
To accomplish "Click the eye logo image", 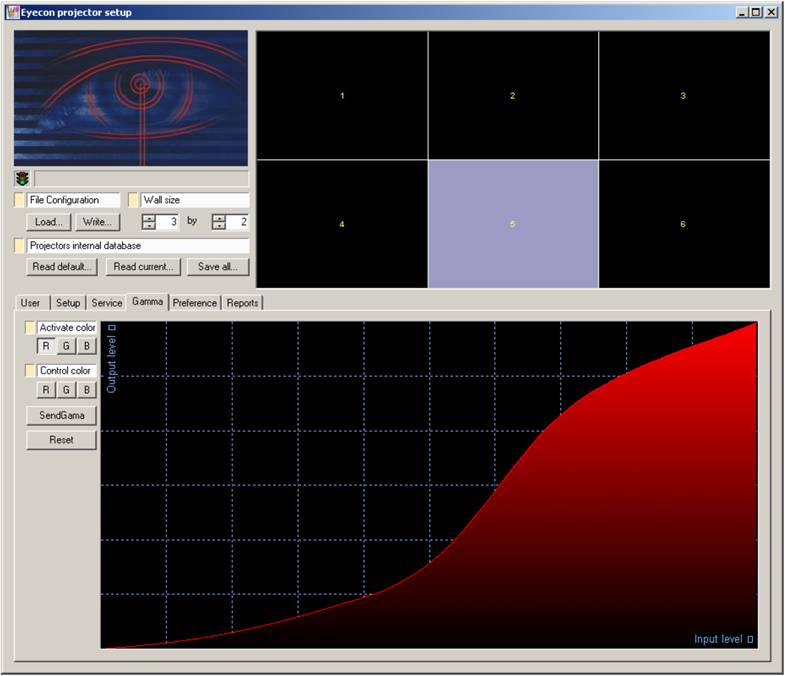I will pyautogui.click(x=131, y=98).
